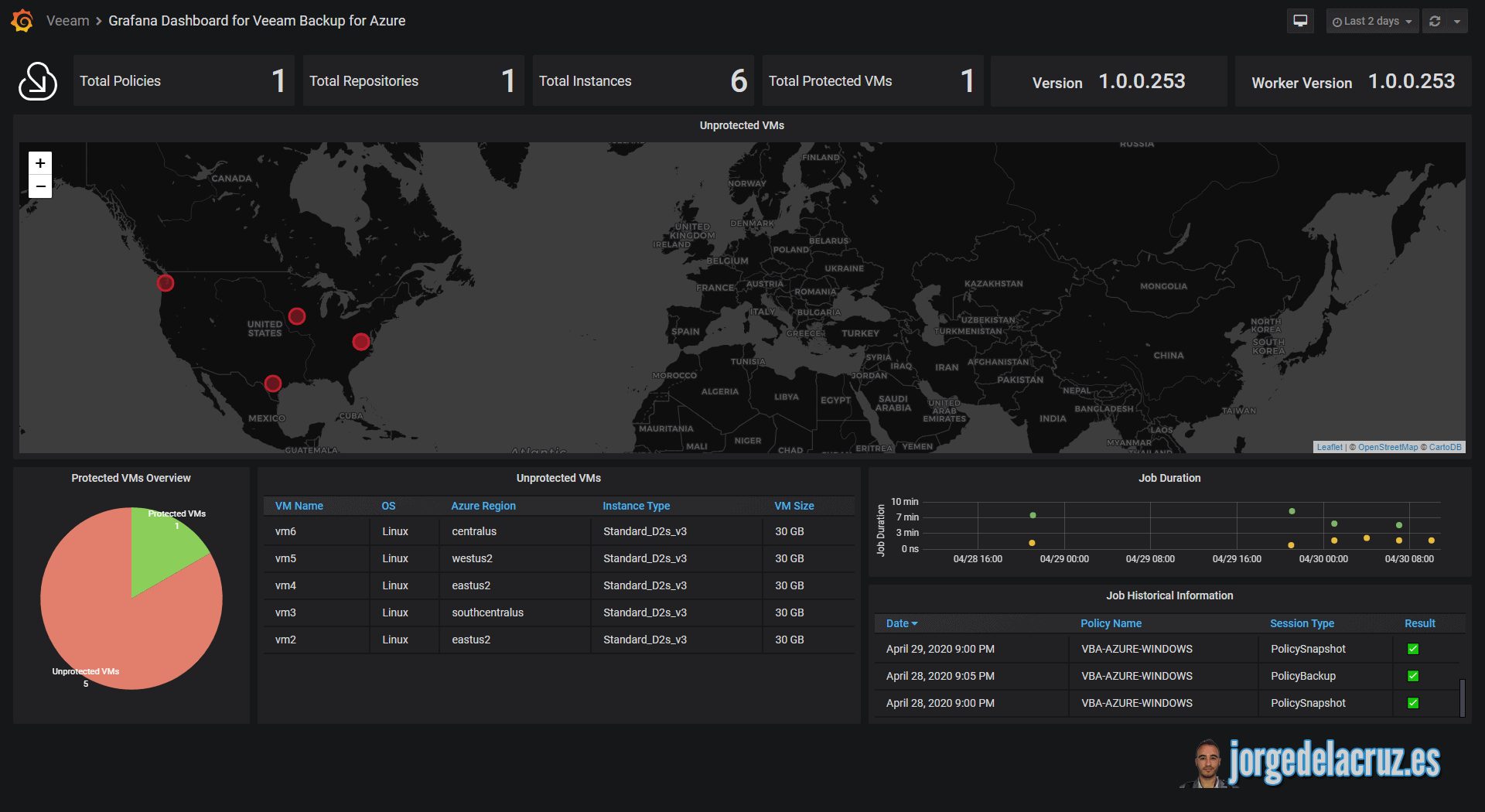1485x812 pixels.
Task: Click the vm5 cell in table
Action: (316, 558)
